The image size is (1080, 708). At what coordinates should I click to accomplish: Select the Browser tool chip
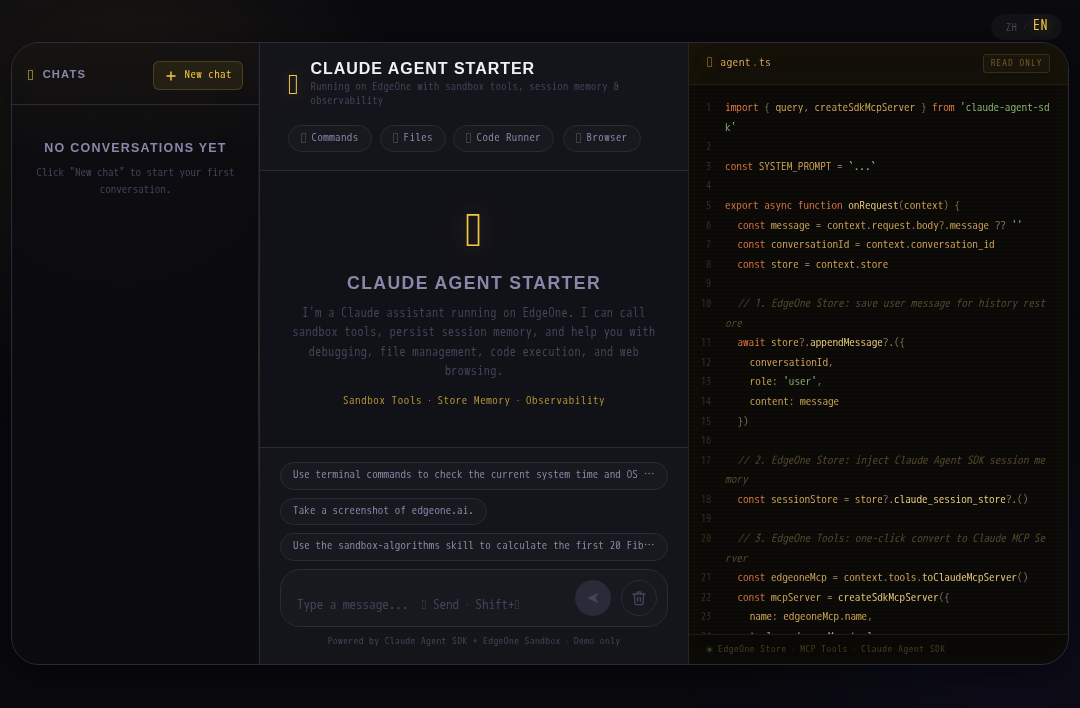601,138
